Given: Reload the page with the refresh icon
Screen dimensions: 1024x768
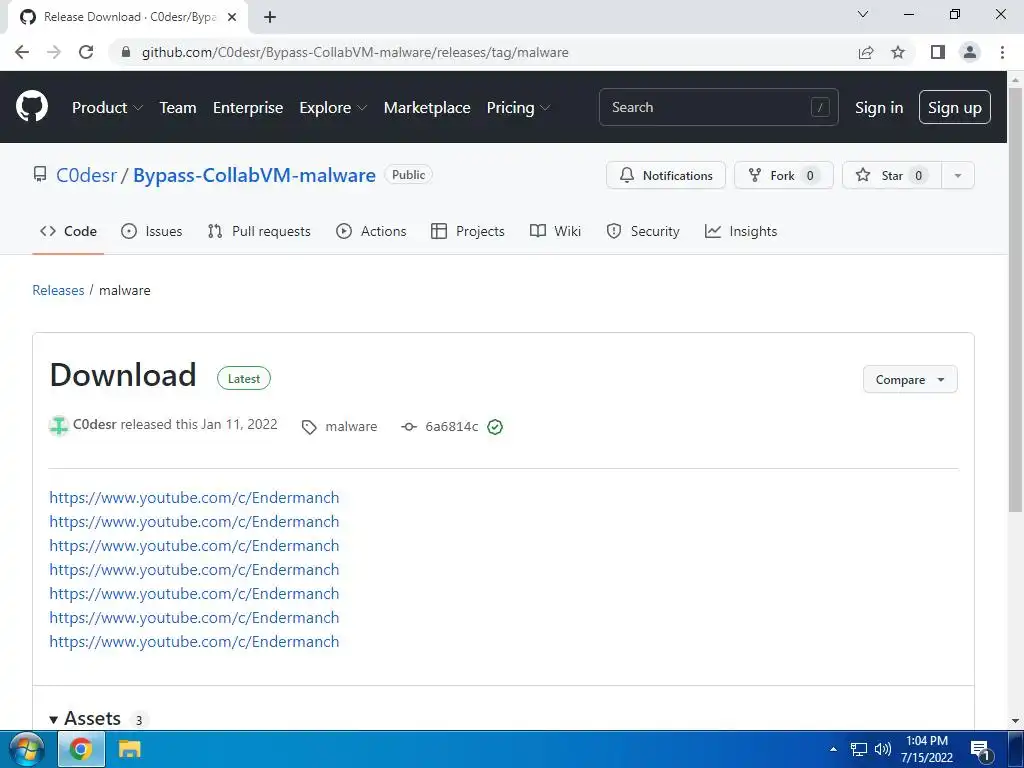Looking at the screenshot, I should [x=86, y=52].
